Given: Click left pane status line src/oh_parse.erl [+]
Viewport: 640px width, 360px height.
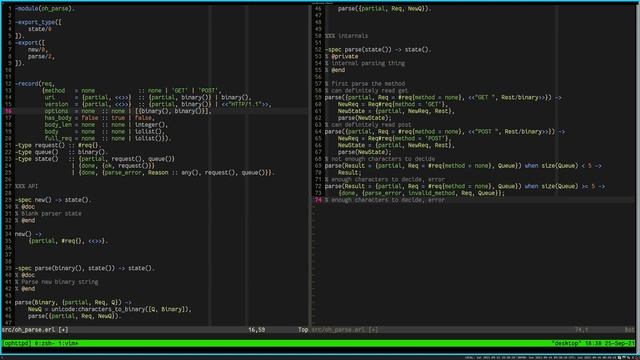Looking at the screenshot, I should (x=35, y=329).
